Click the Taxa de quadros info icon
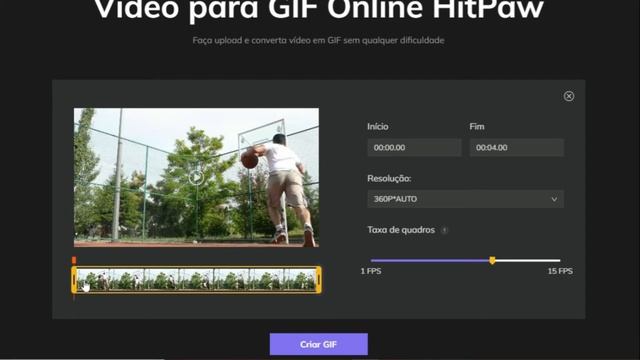Viewport: 640px width, 360px height. pos(444,230)
